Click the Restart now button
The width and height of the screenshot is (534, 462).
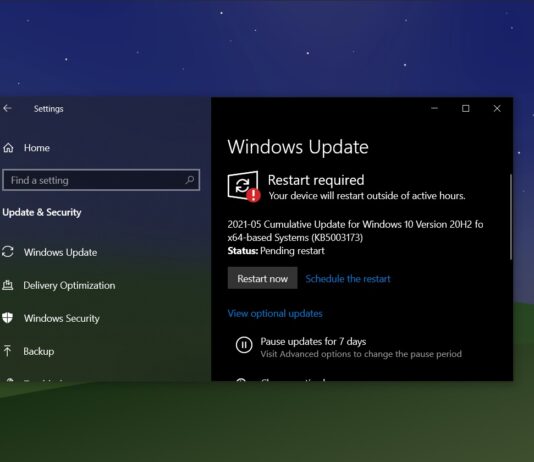263,278
